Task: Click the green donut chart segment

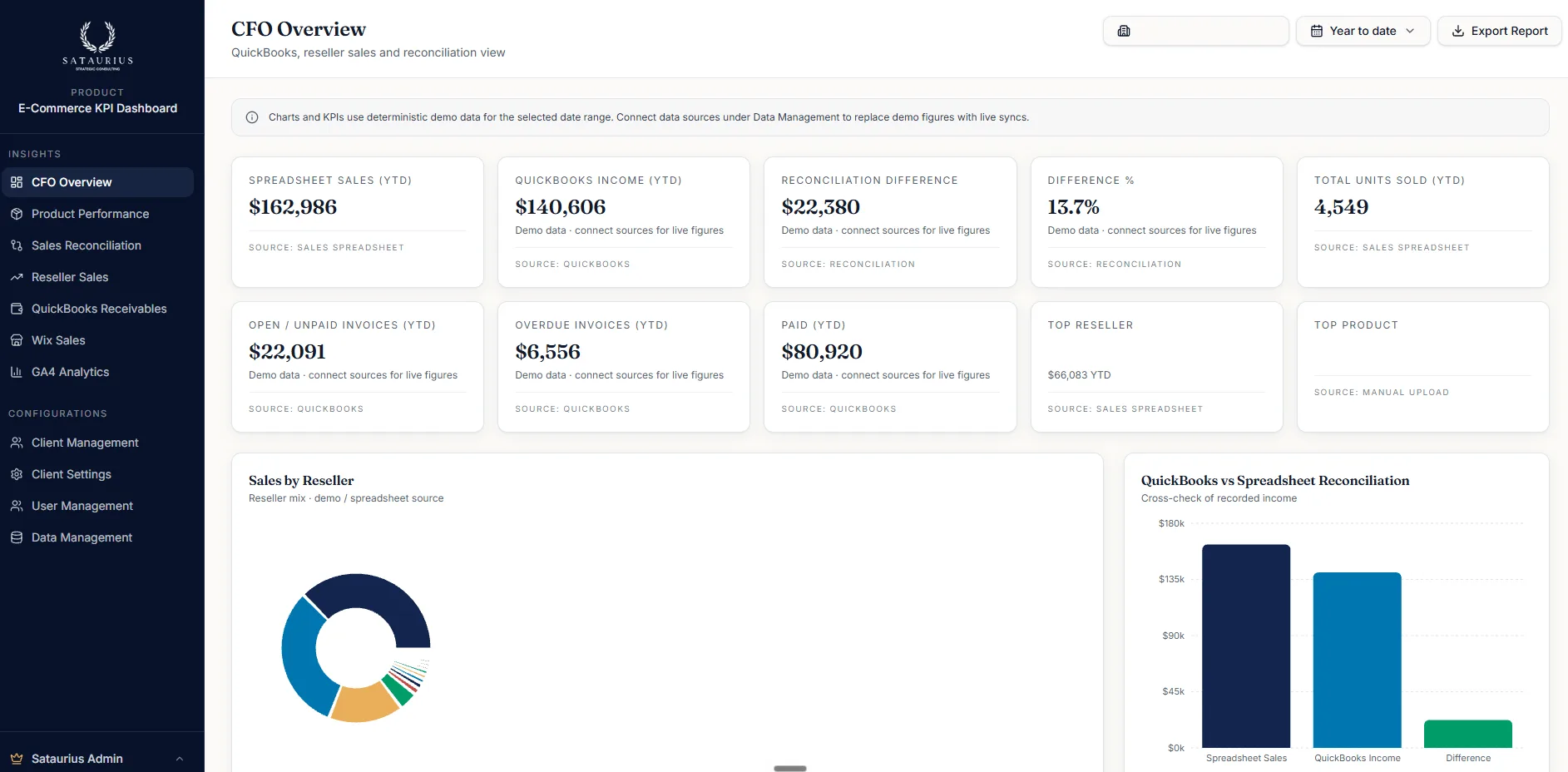Action: [399, 690]
